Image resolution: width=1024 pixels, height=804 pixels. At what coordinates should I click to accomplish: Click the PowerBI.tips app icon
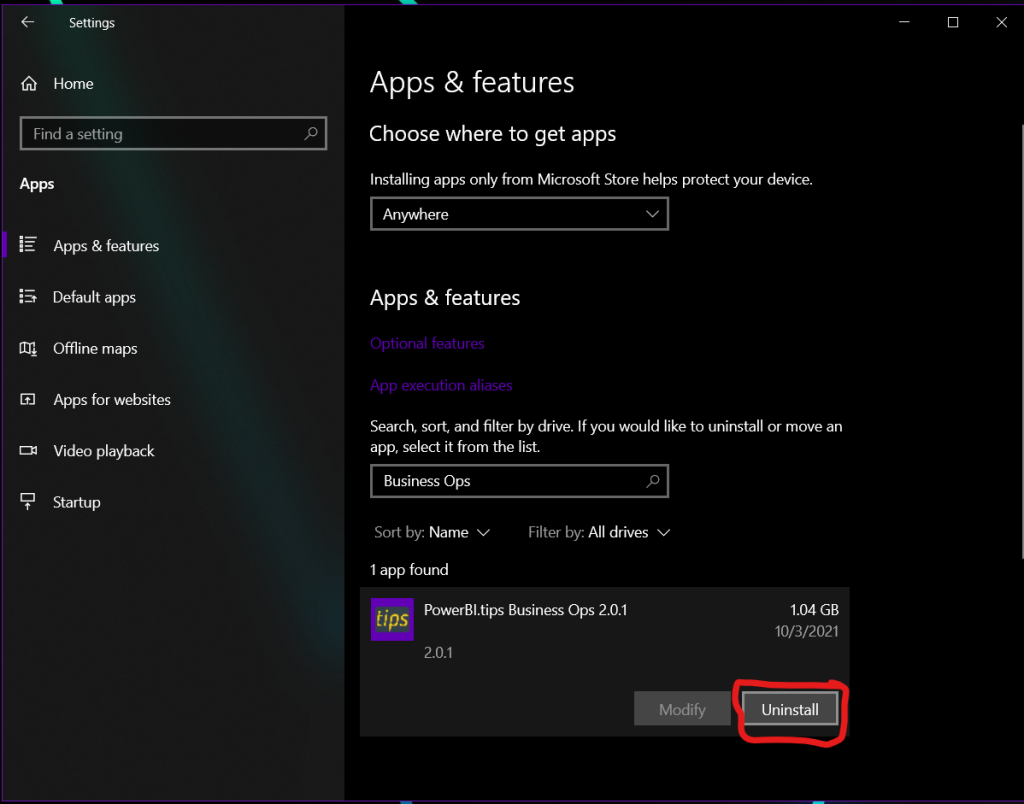click(x=392, y=619)
